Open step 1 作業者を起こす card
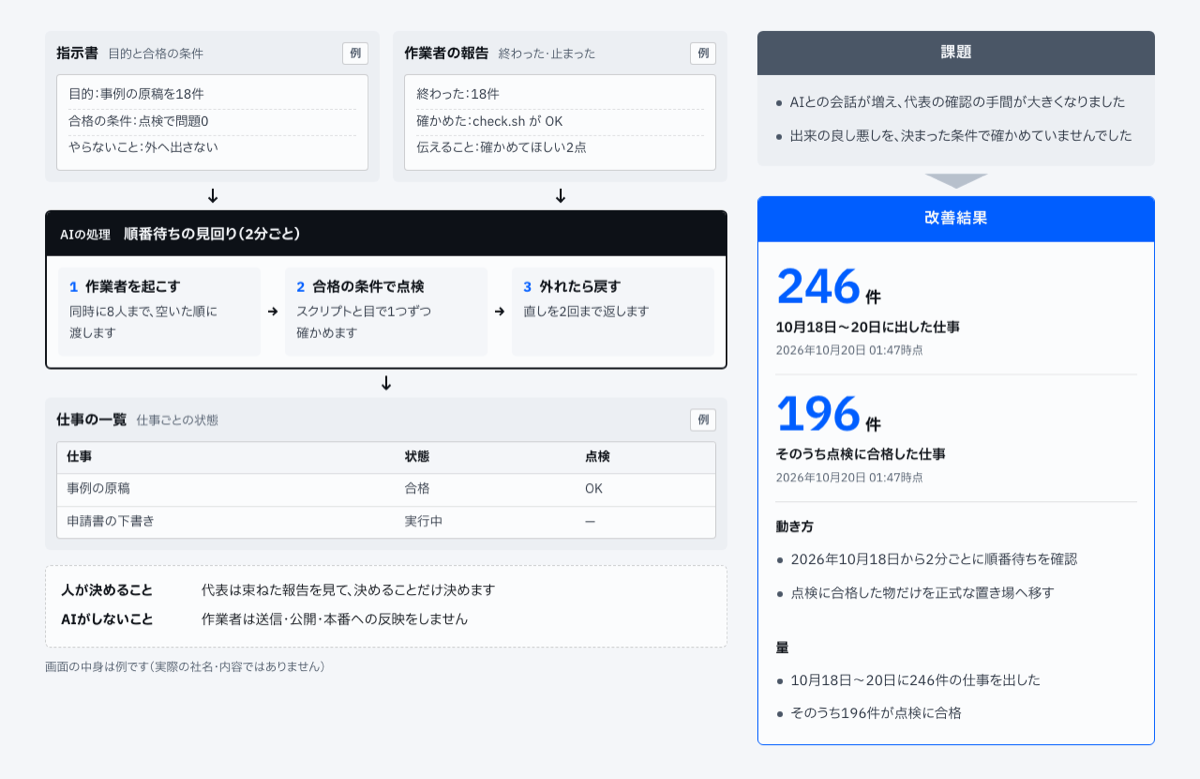This screenshot has width=1200, height=779. click(159, 311)
